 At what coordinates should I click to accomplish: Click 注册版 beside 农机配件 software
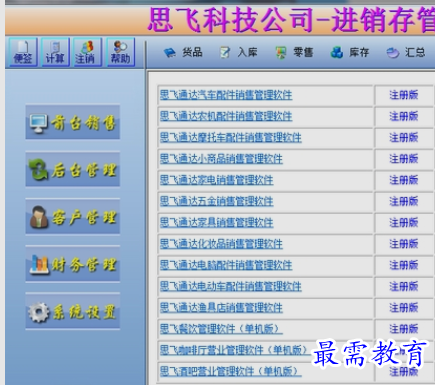tap(404, 116)
